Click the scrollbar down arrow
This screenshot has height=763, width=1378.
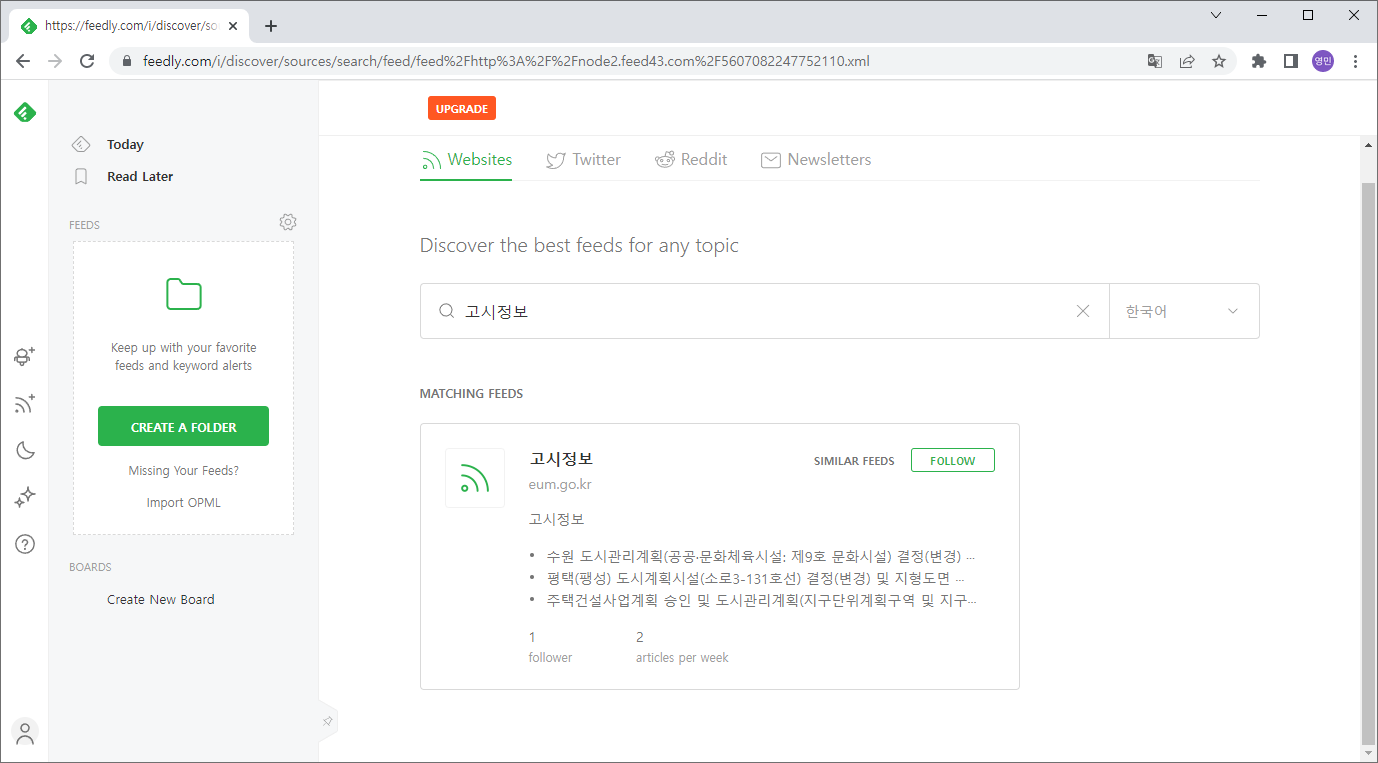pos(1369,754)
